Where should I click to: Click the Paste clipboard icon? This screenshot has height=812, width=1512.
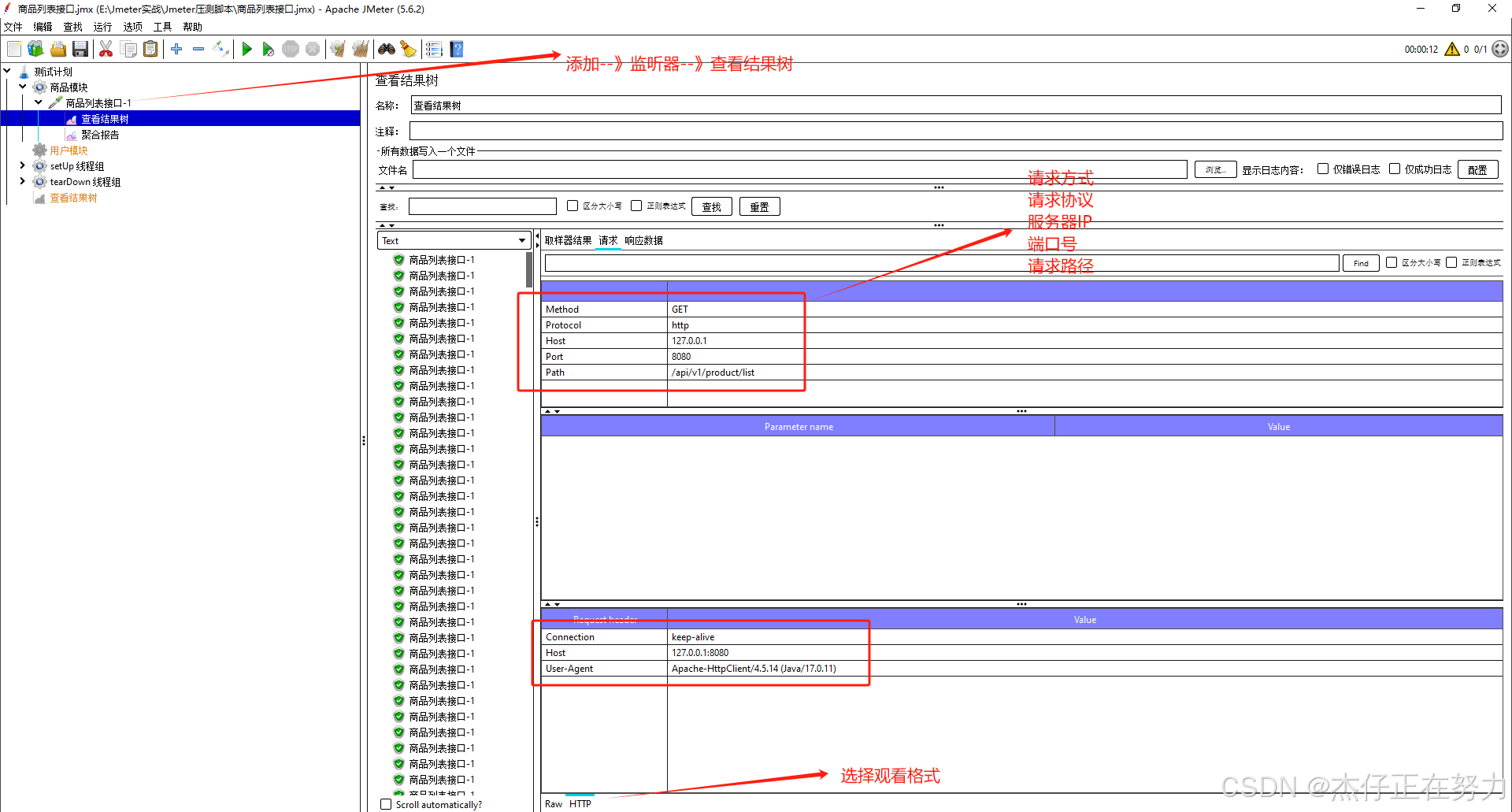150,50
